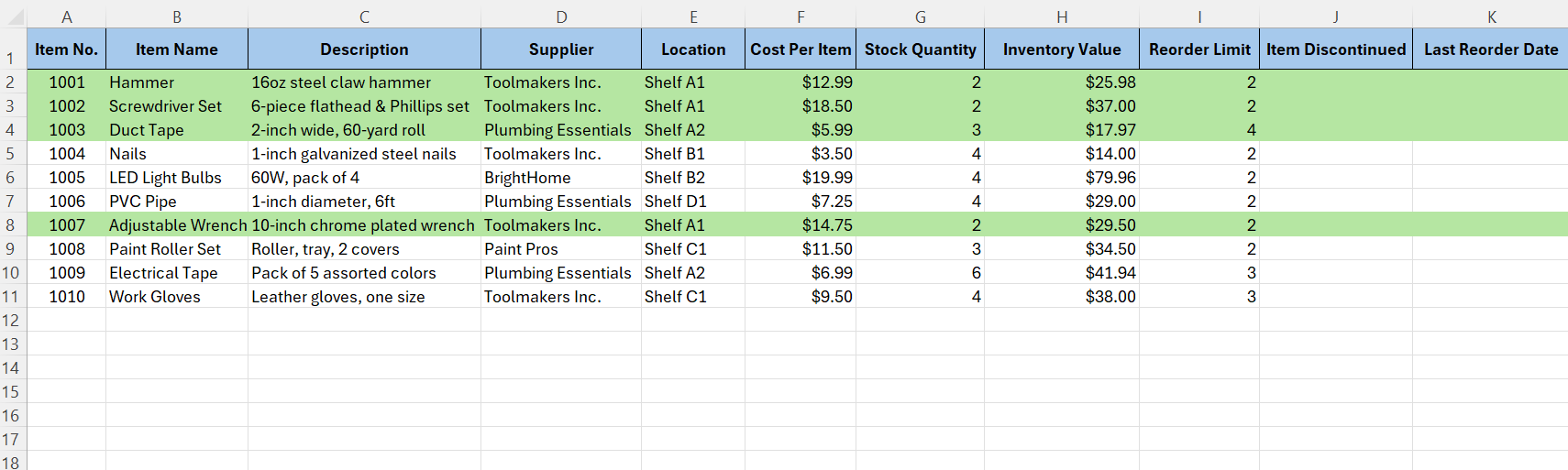Select the Last Reorder Date header cell
The width and height of the screenshot is (1568, 470).
(1490, 49)
